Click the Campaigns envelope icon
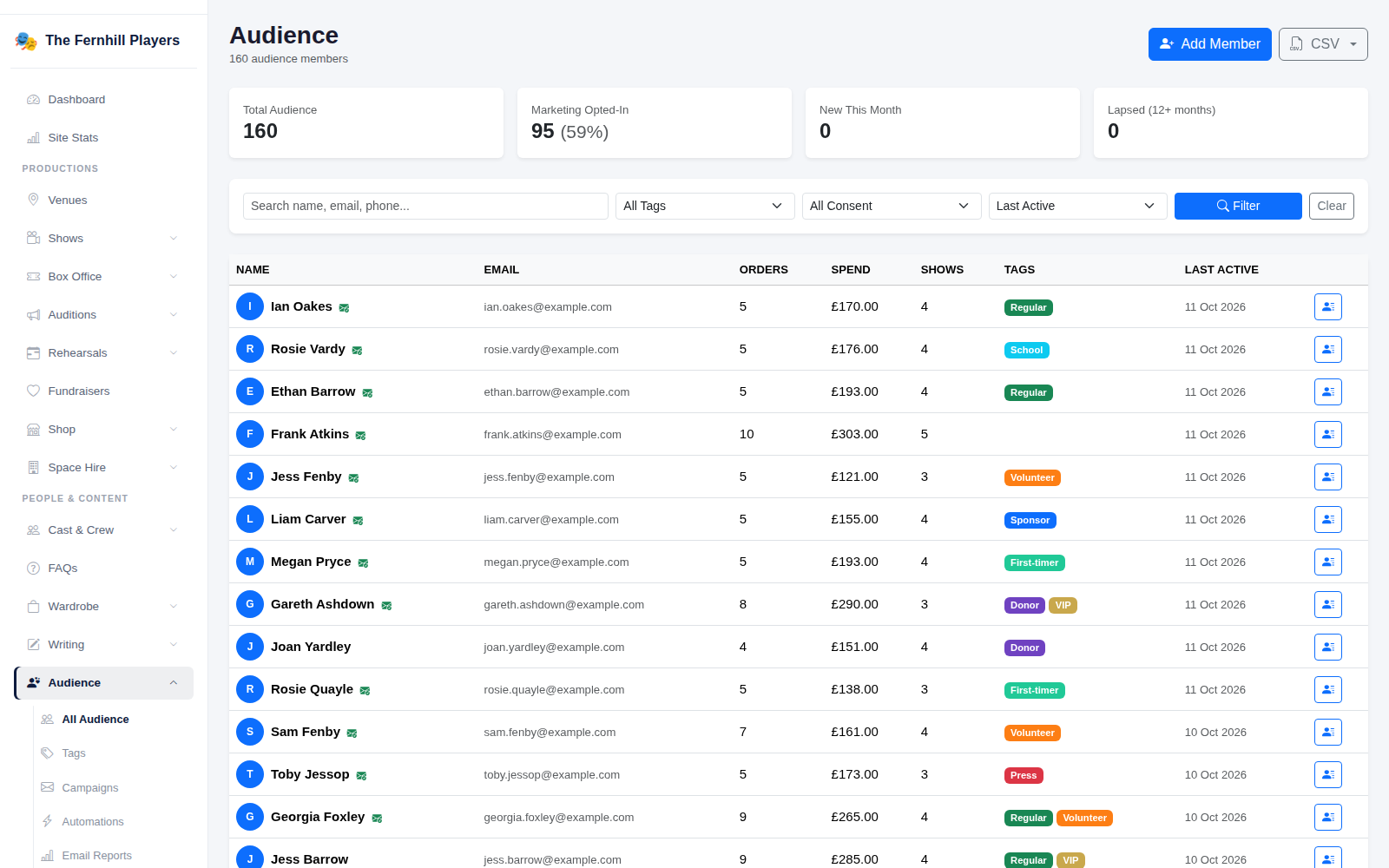This screenshot has height=868, width=1389. pyautogui.click(x=47, y=787)
